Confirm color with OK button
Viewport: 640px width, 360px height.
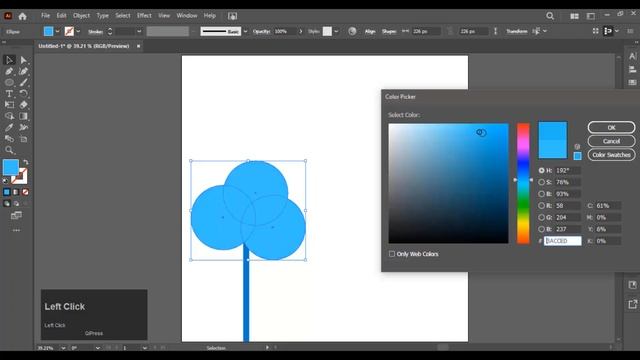[x=611, y=127]
